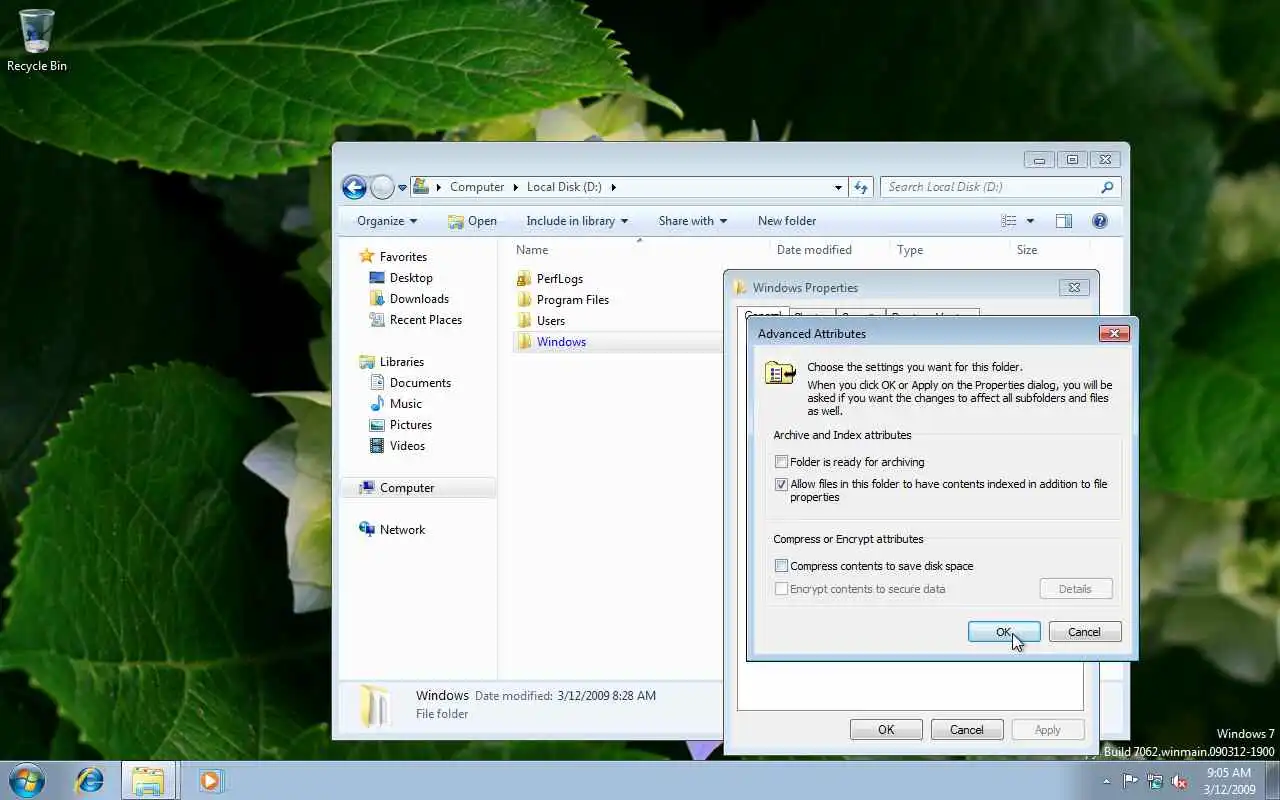Click the Recent Places icon
This screenshot has height=800, width=1280.
(x=377, y=320)
